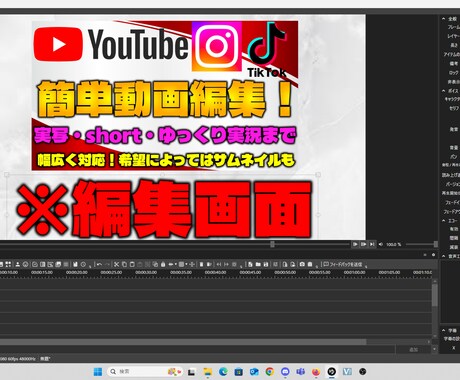Collapse the 音声 effects section chevron

point(443,256)
